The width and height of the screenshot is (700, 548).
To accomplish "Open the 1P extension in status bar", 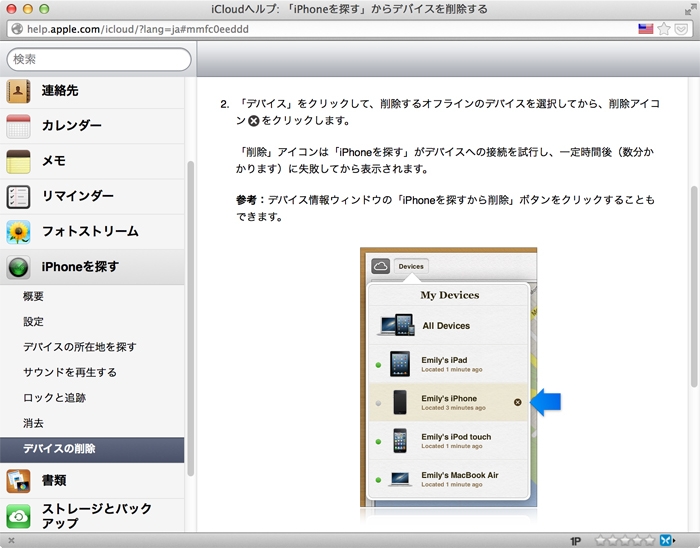I will pyautogui.click(x=576, y=540).
